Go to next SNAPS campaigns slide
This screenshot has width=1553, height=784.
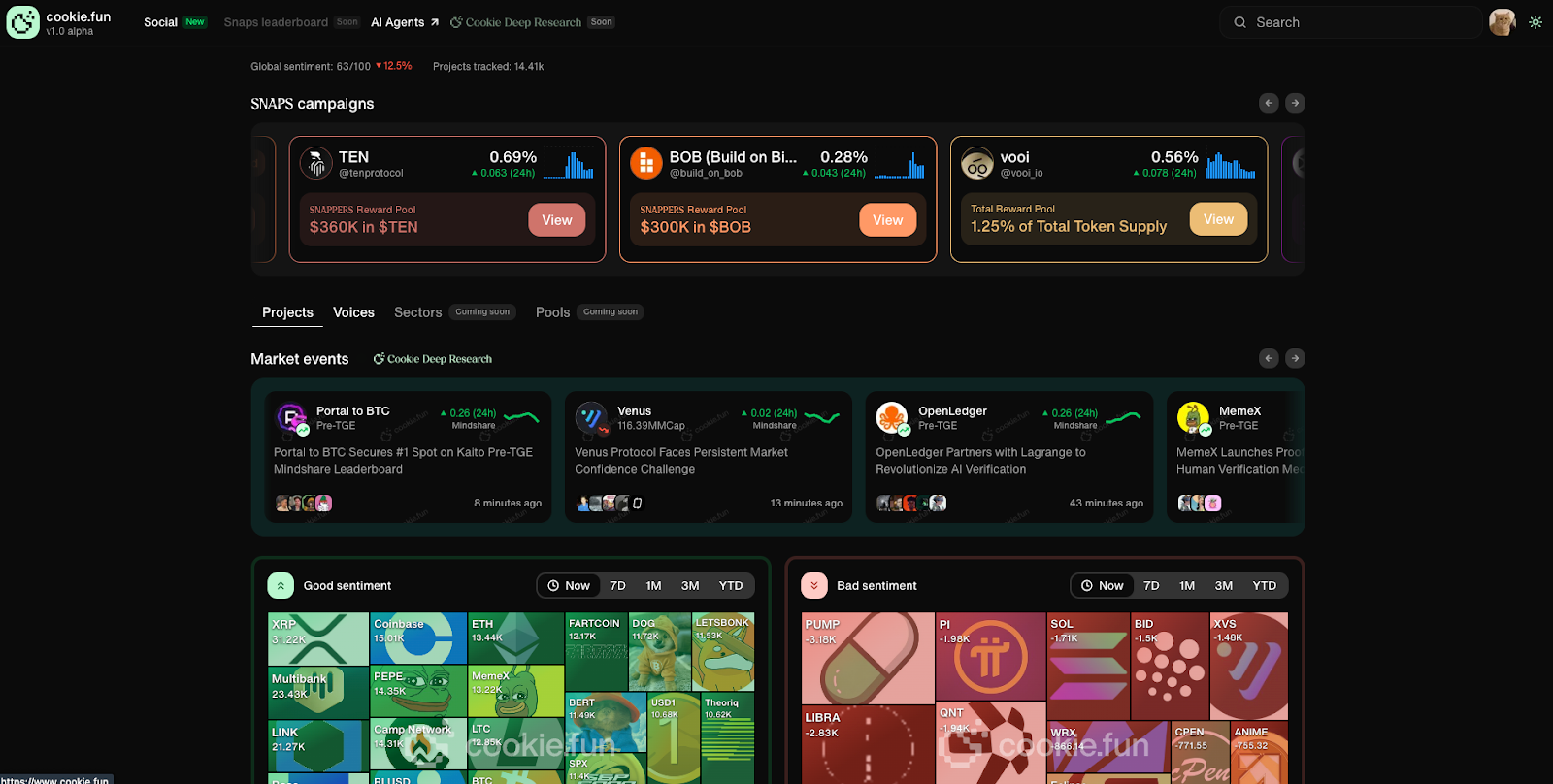coord(1295,103)
